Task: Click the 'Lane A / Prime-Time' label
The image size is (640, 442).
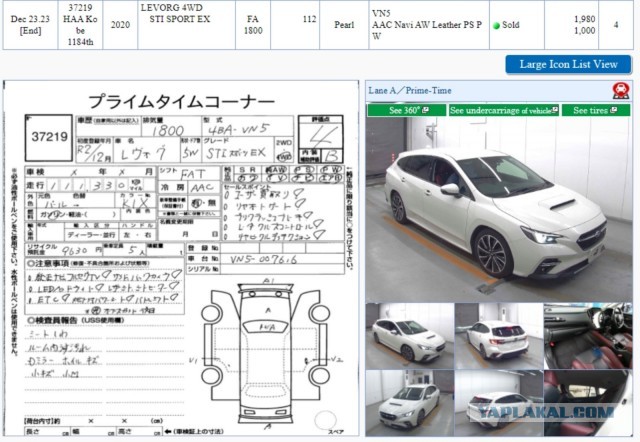Action: (410, 91)
